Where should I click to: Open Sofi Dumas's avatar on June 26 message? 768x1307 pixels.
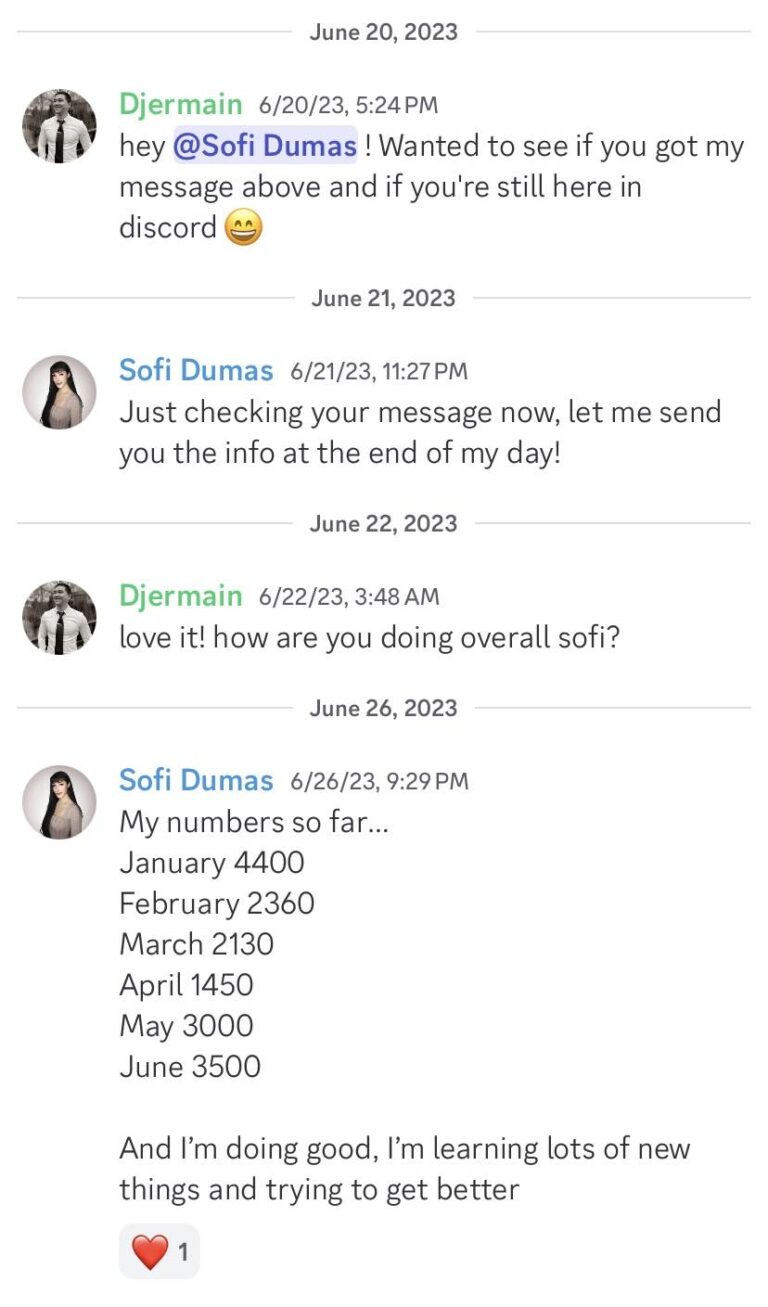click(x=60, y=802)
